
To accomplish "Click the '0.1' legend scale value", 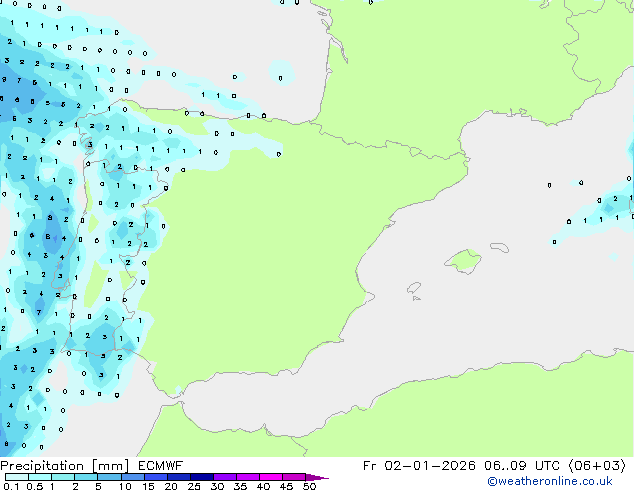I will click(11, 486).
